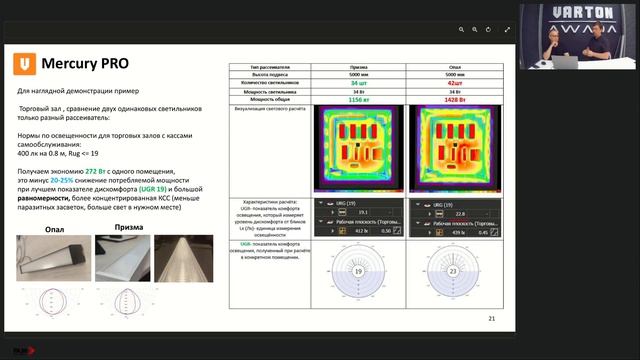Collapse the Рабочая плоскость node in the Призма panel
The image size is (640, 360).
[x=321, y=222]
